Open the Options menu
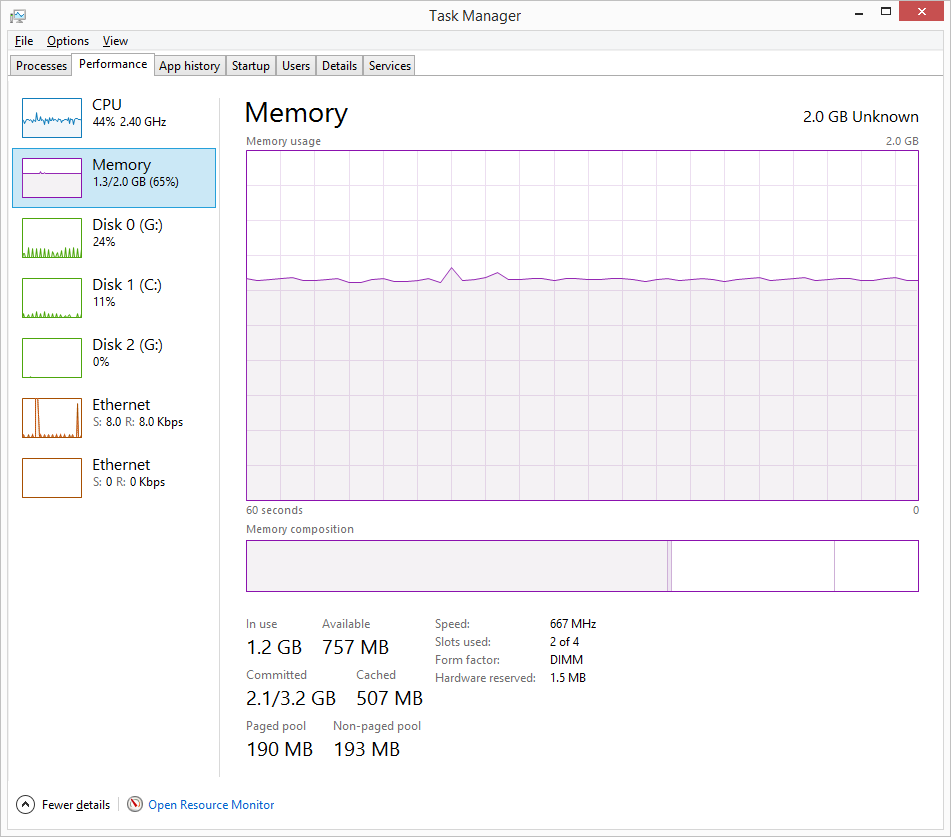This screenshot has width=951, height=837. click(x=68, y=41)
